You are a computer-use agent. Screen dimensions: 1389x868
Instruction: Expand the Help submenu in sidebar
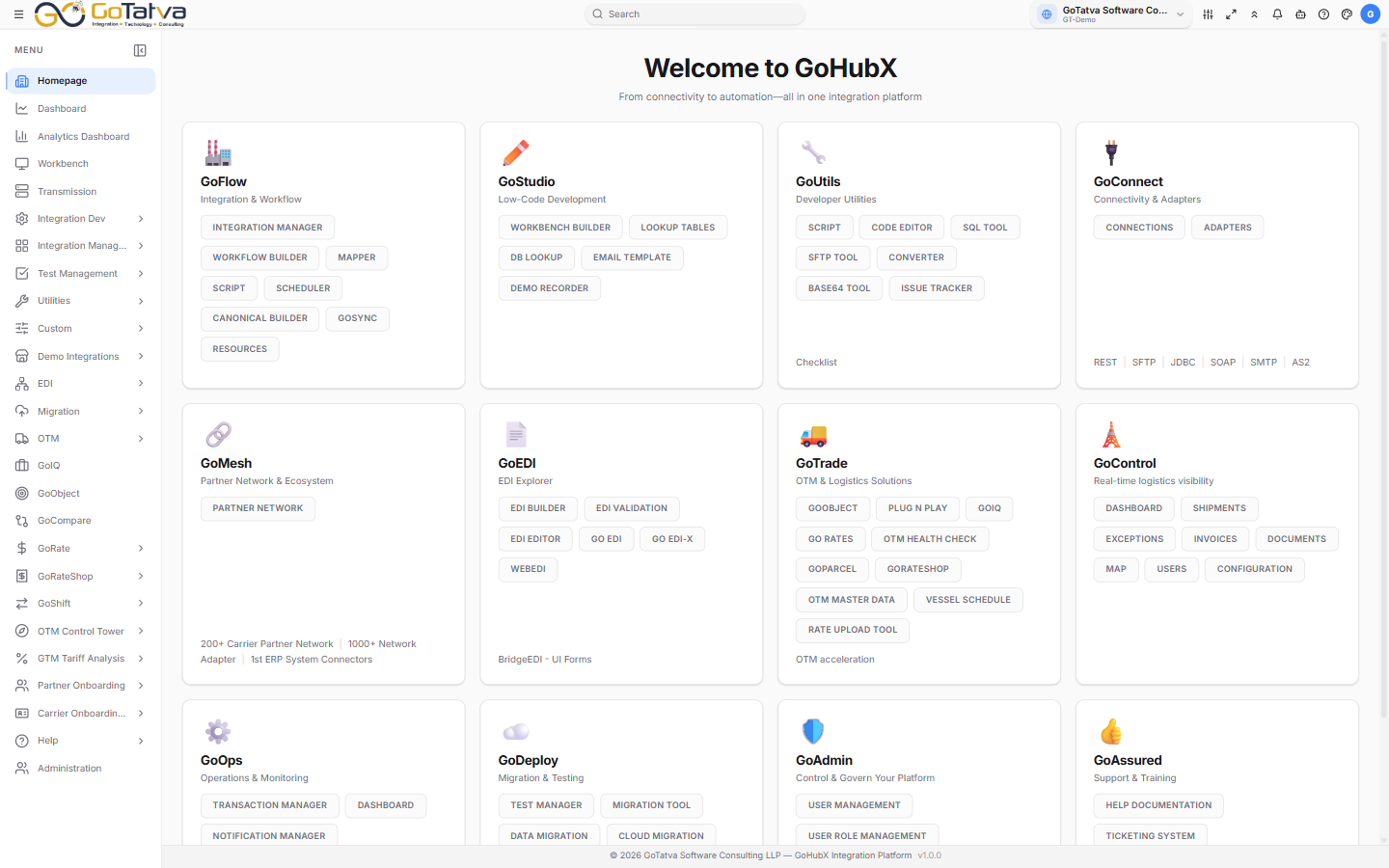pyautogui.click(x=141, y=741)
